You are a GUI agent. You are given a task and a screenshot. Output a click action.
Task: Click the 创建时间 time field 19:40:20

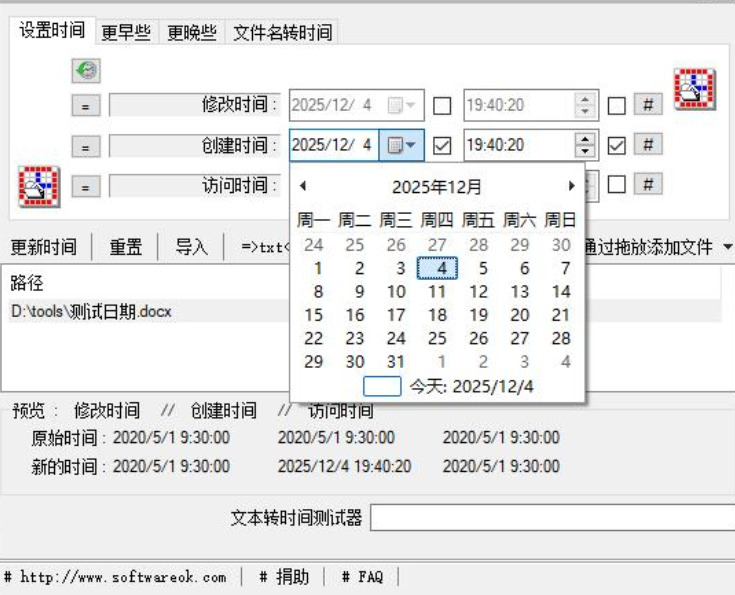click(519, 145)
